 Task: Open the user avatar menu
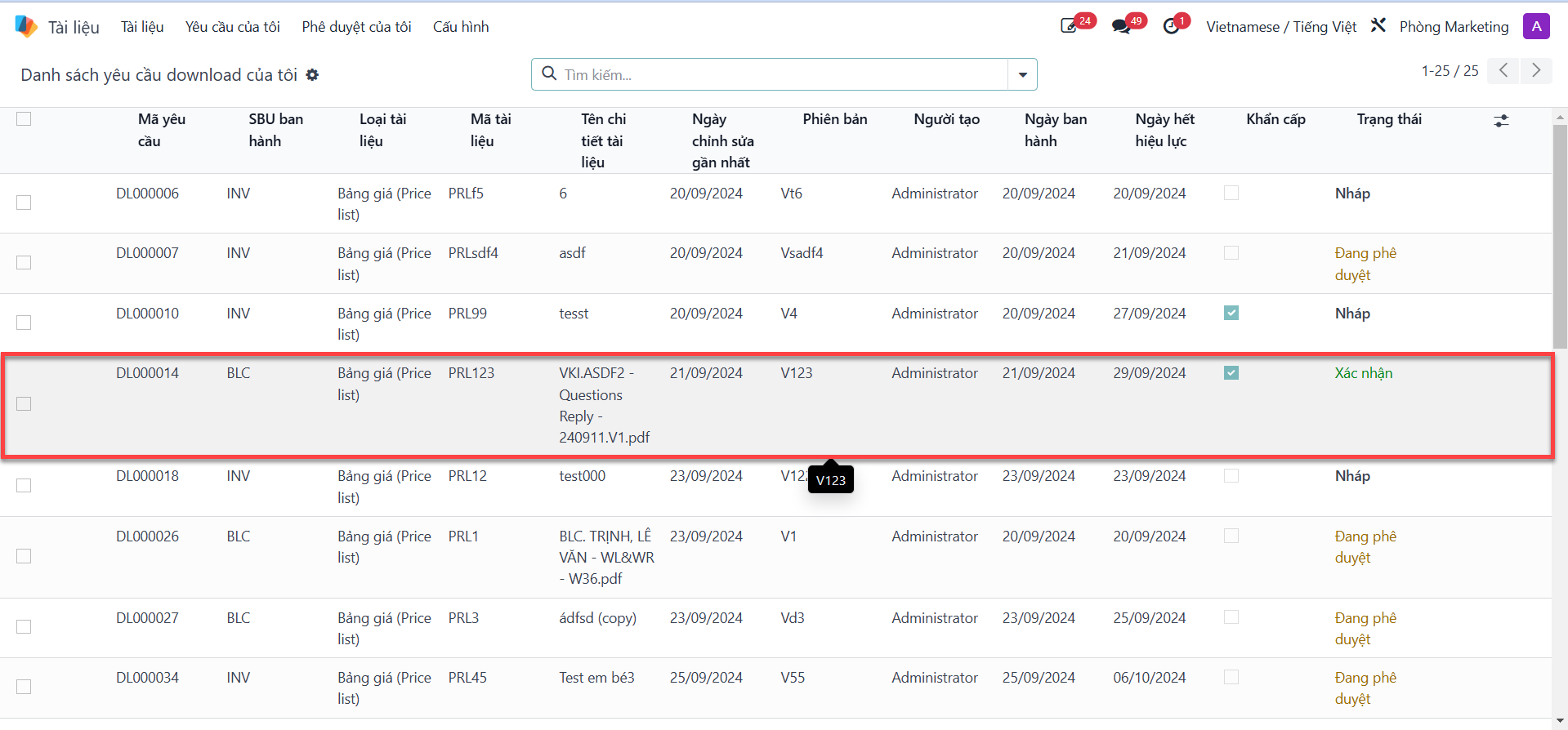(x=1536, y=26)
